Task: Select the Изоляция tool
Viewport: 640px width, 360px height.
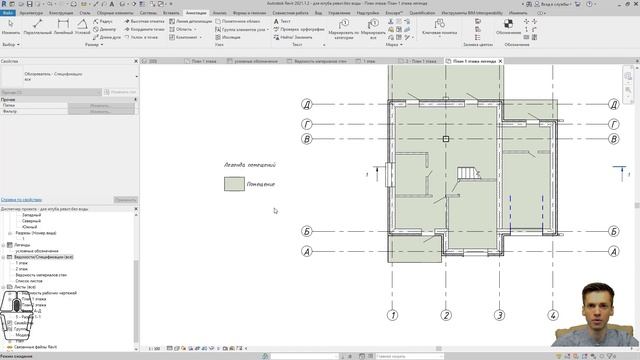Action: [228, 37]
